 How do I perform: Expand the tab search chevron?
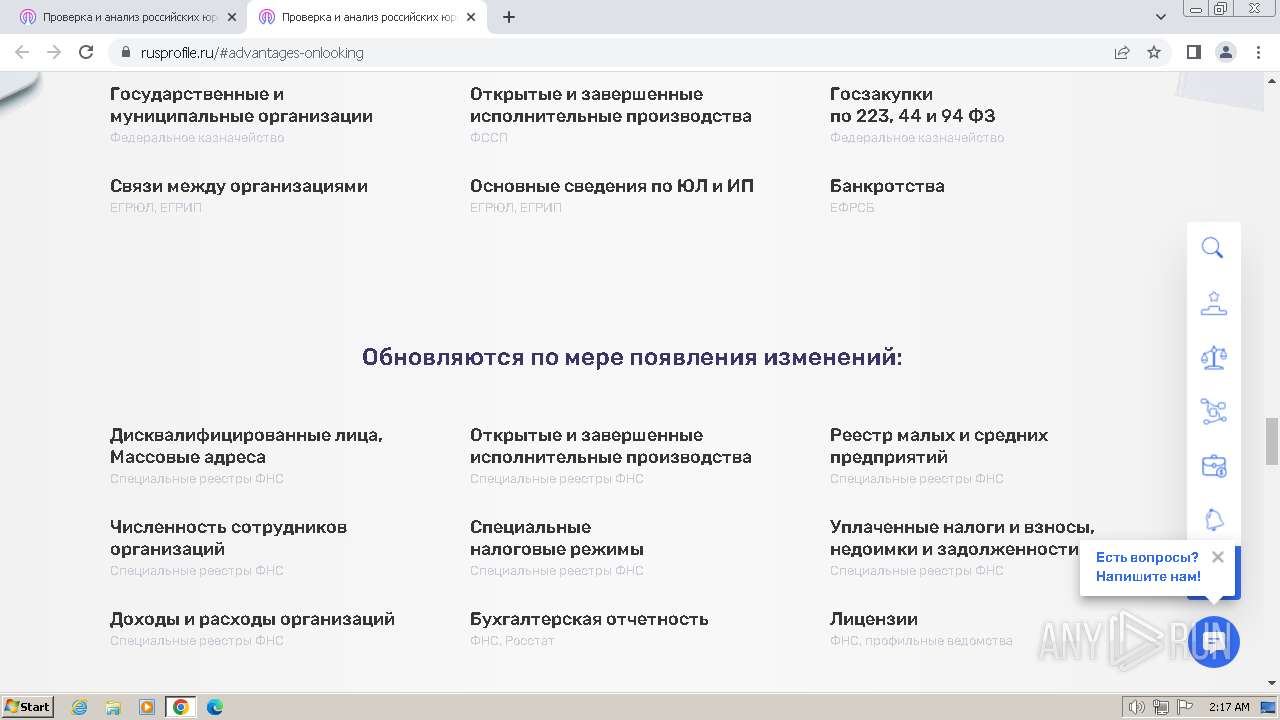click(1161, 17)
